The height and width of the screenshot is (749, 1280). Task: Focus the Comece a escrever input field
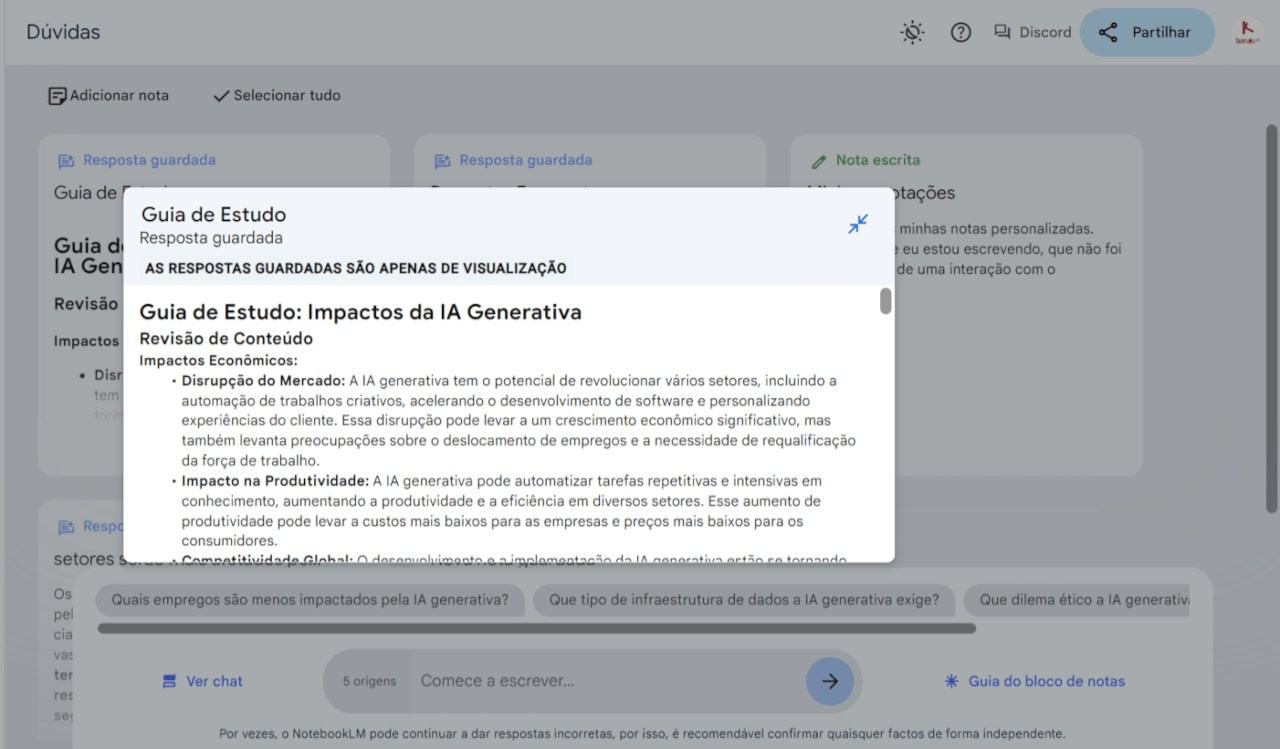pyautogui.click(x=605, y=681)
